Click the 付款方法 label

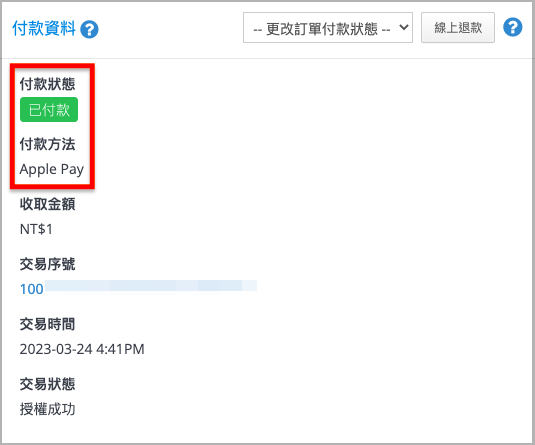[47, 144]
